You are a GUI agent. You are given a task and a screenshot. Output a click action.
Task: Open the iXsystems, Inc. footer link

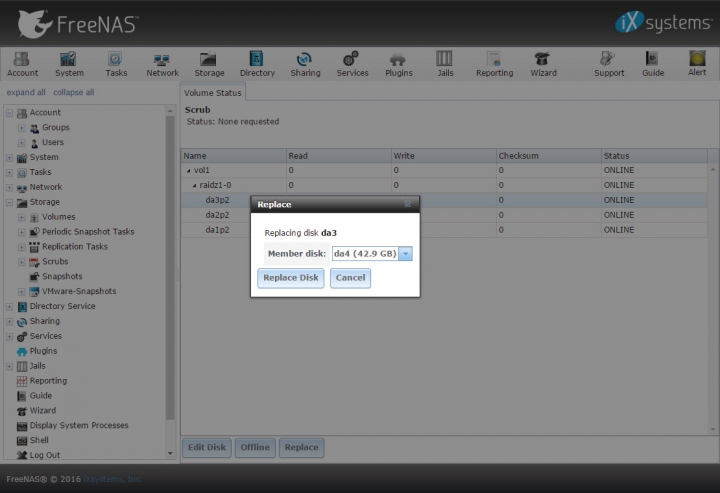pos(113,479)
